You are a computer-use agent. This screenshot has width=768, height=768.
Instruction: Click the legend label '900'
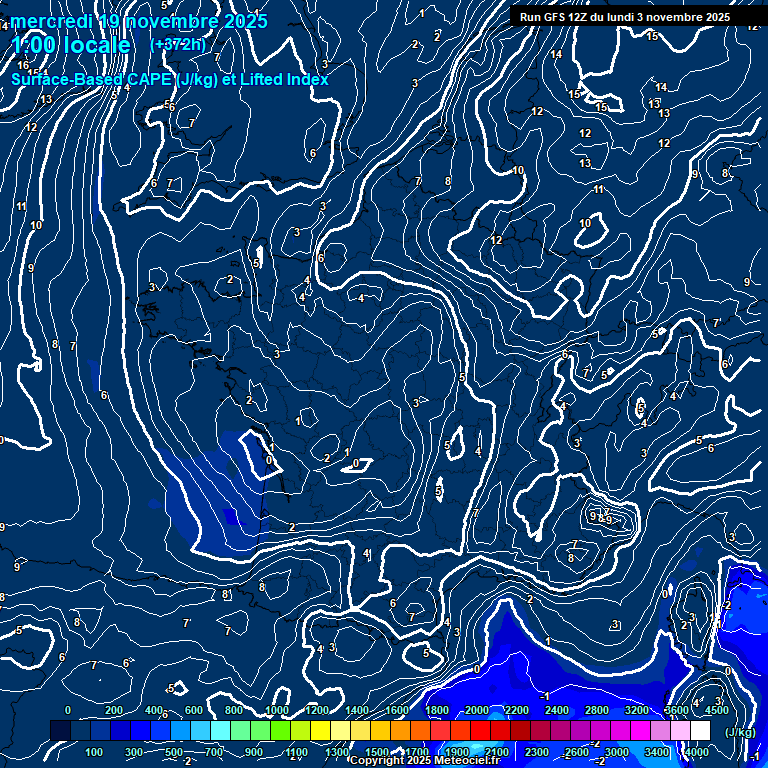tap(254, 752)
